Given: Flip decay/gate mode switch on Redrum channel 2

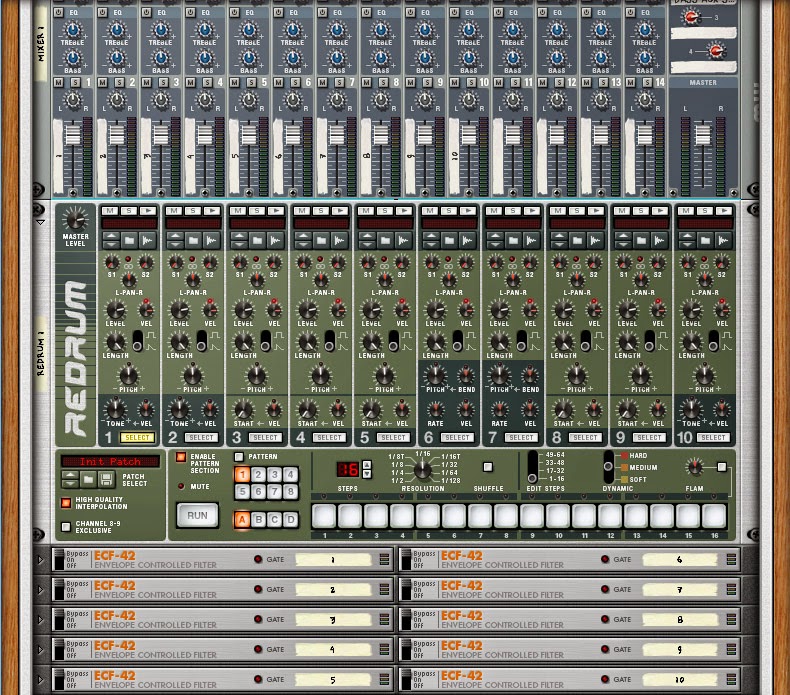Looking at the screenshot, I should pyautogui.click(x=202, y=341).
